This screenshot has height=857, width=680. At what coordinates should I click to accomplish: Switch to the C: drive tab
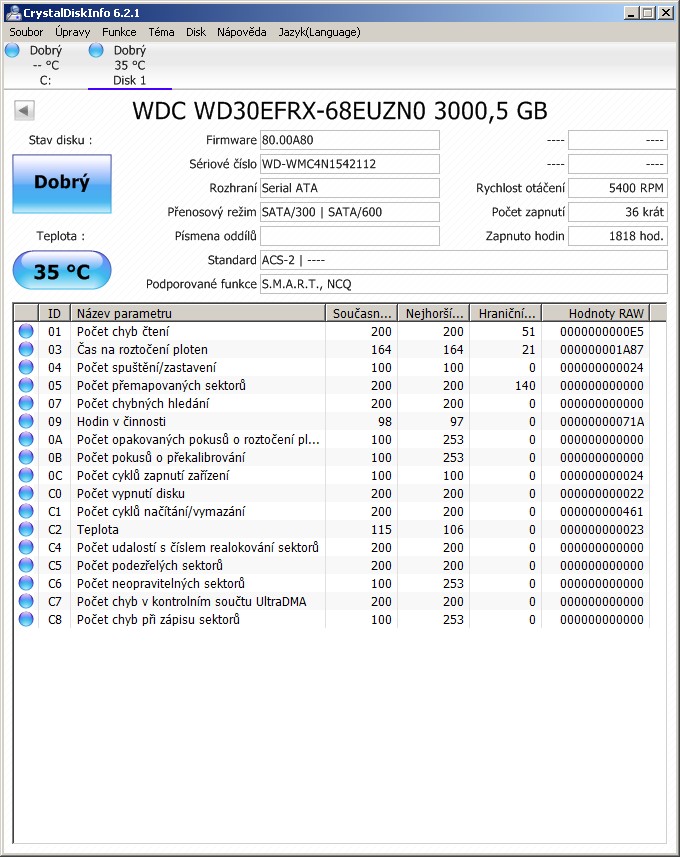(x=45, y=66)
